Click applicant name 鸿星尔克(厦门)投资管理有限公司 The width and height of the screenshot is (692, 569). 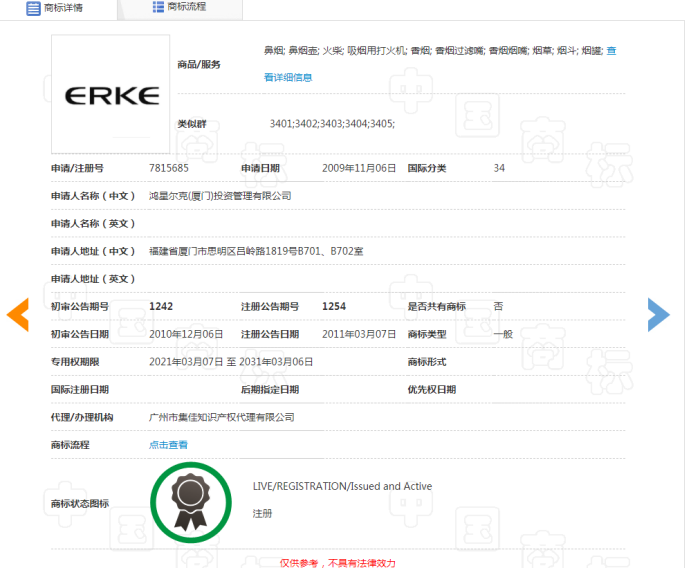pos(220,196)
